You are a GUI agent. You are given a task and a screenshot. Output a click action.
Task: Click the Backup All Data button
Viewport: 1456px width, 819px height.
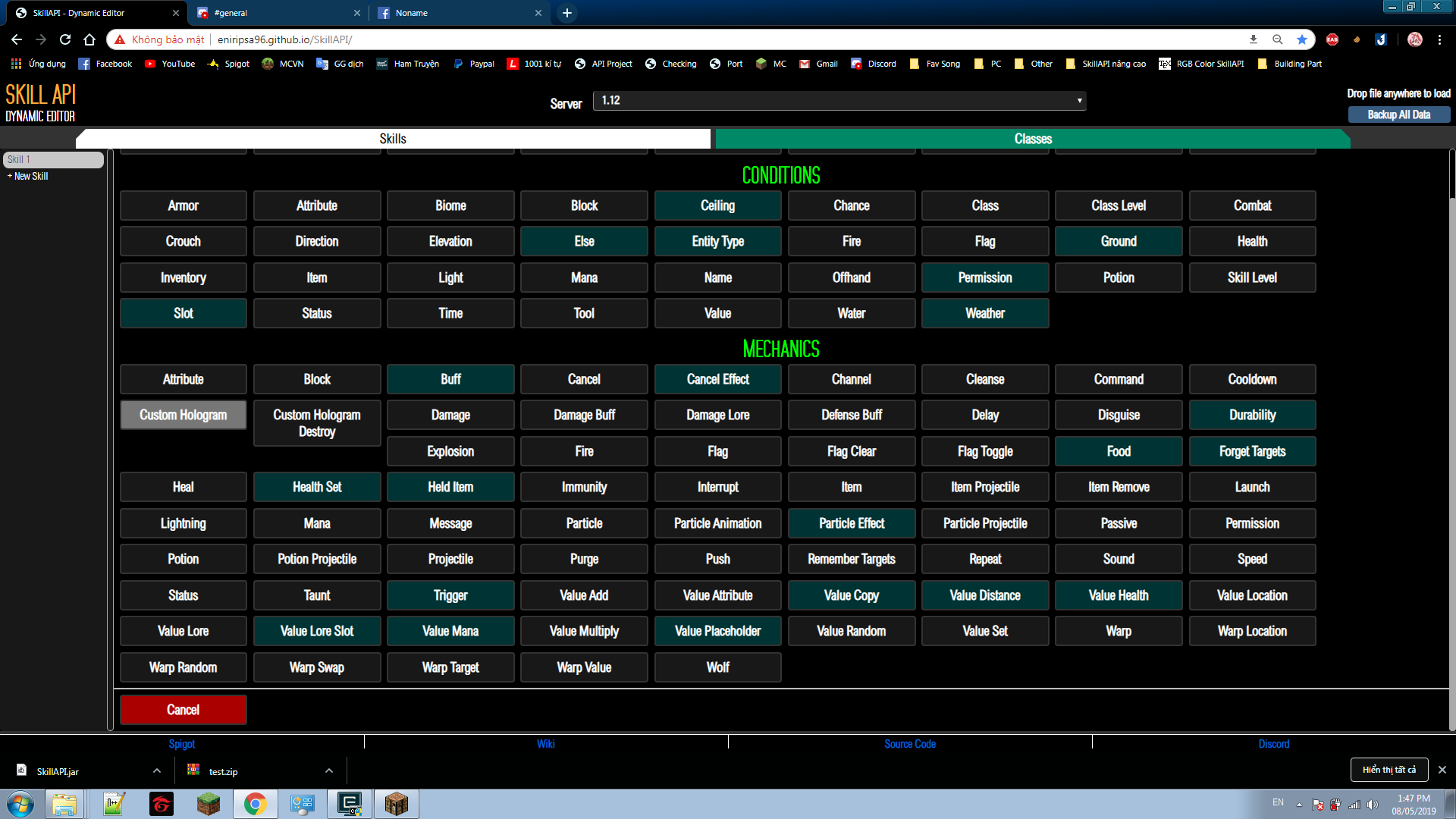(x=1398, y=115)
